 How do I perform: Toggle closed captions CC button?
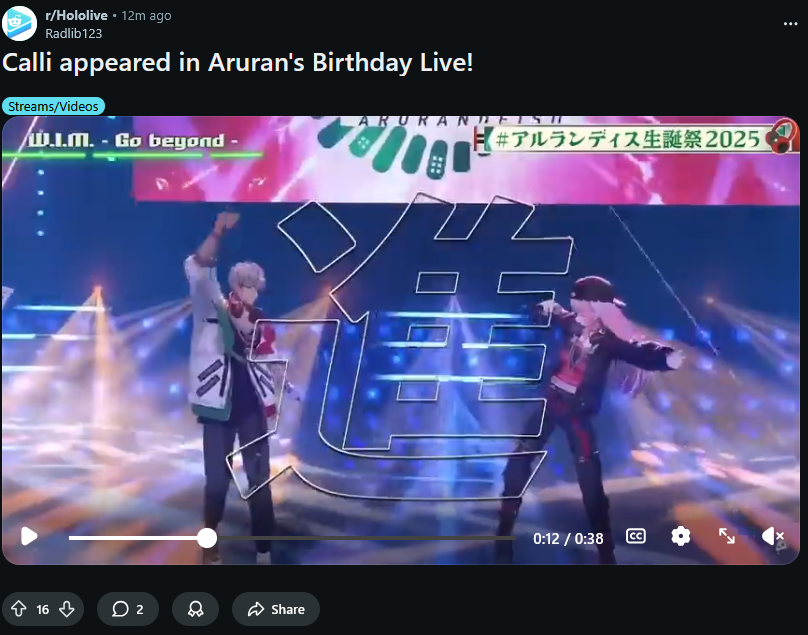click(635, 536)
